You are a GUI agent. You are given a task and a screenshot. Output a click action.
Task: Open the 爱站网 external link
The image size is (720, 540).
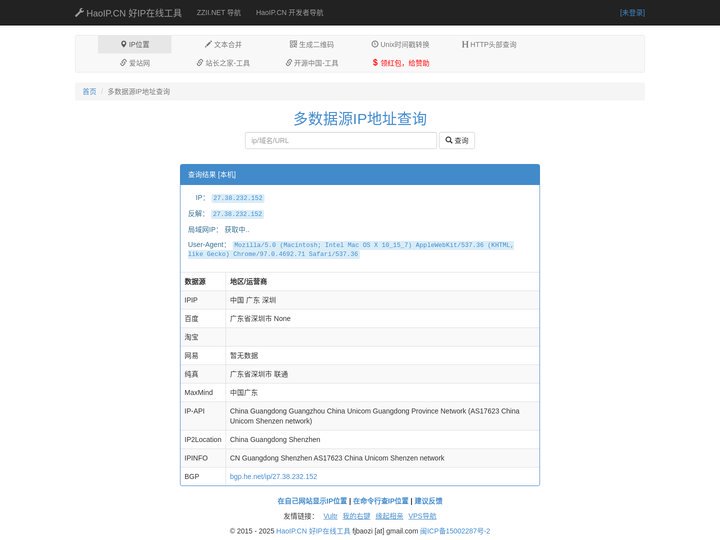[135, 63]
